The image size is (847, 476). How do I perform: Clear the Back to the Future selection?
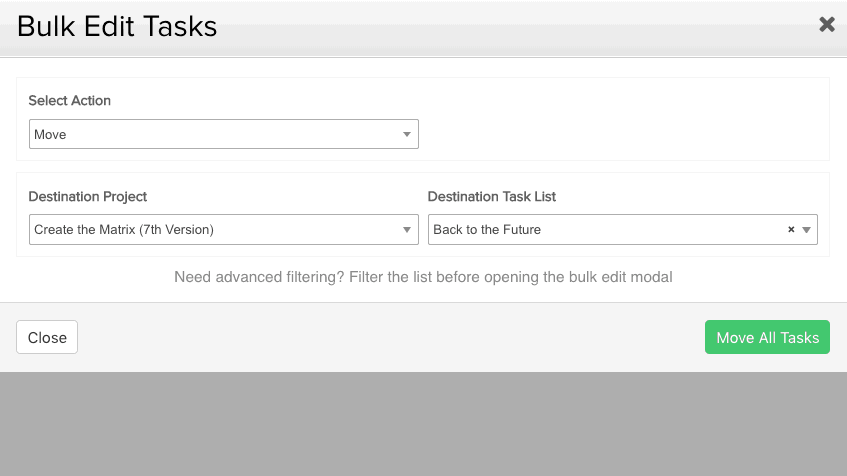coord(791,230)
